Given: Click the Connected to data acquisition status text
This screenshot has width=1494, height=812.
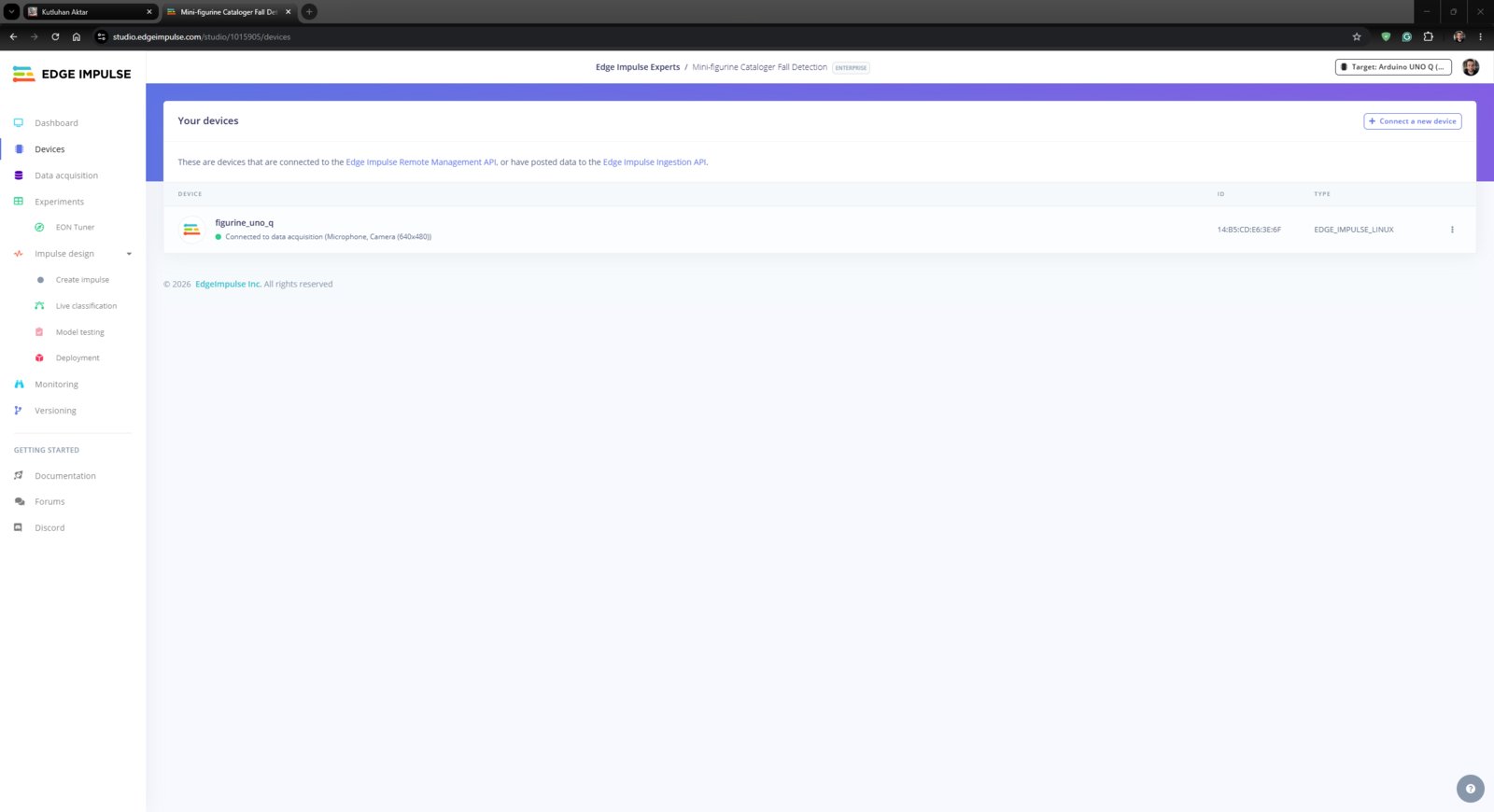Looking at the screenshot, I should 328,237.
